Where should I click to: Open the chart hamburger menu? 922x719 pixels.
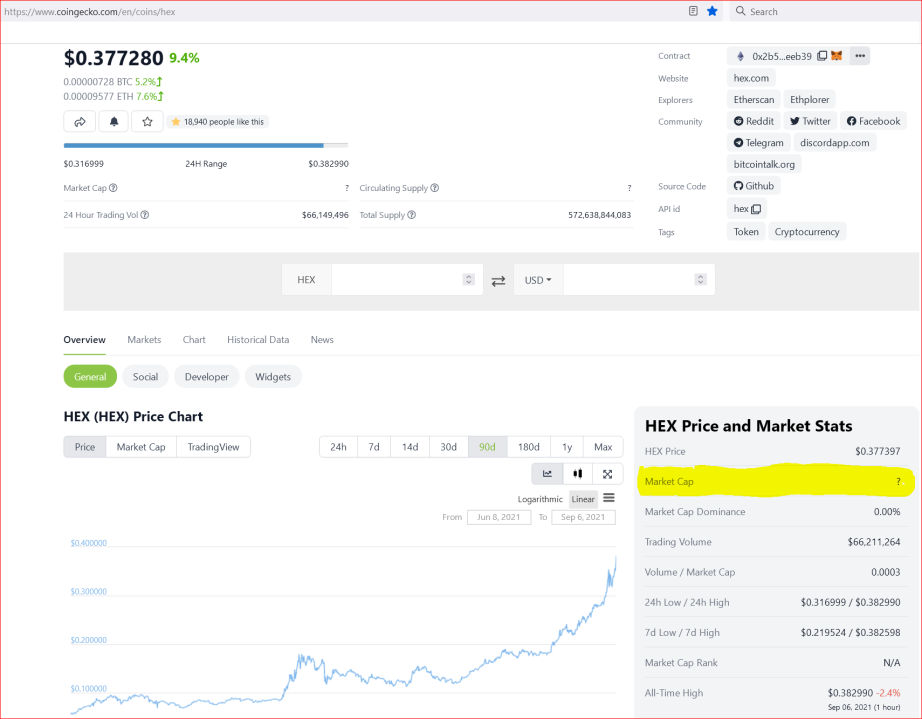pos(609,498)
